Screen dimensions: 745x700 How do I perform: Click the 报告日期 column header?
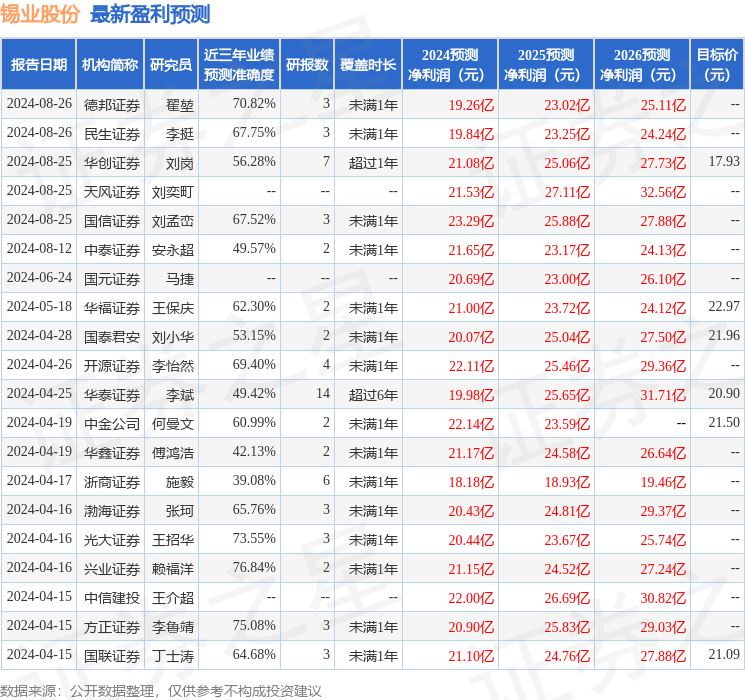coord(38,65)
